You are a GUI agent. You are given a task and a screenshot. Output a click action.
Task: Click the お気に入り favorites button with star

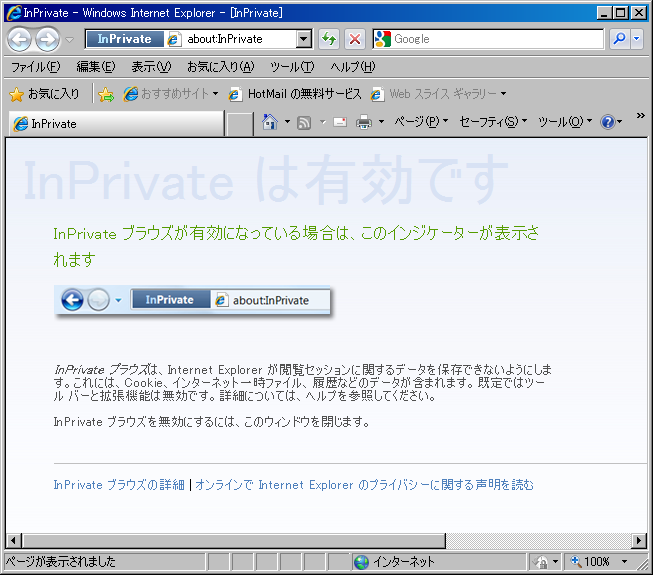44,94
